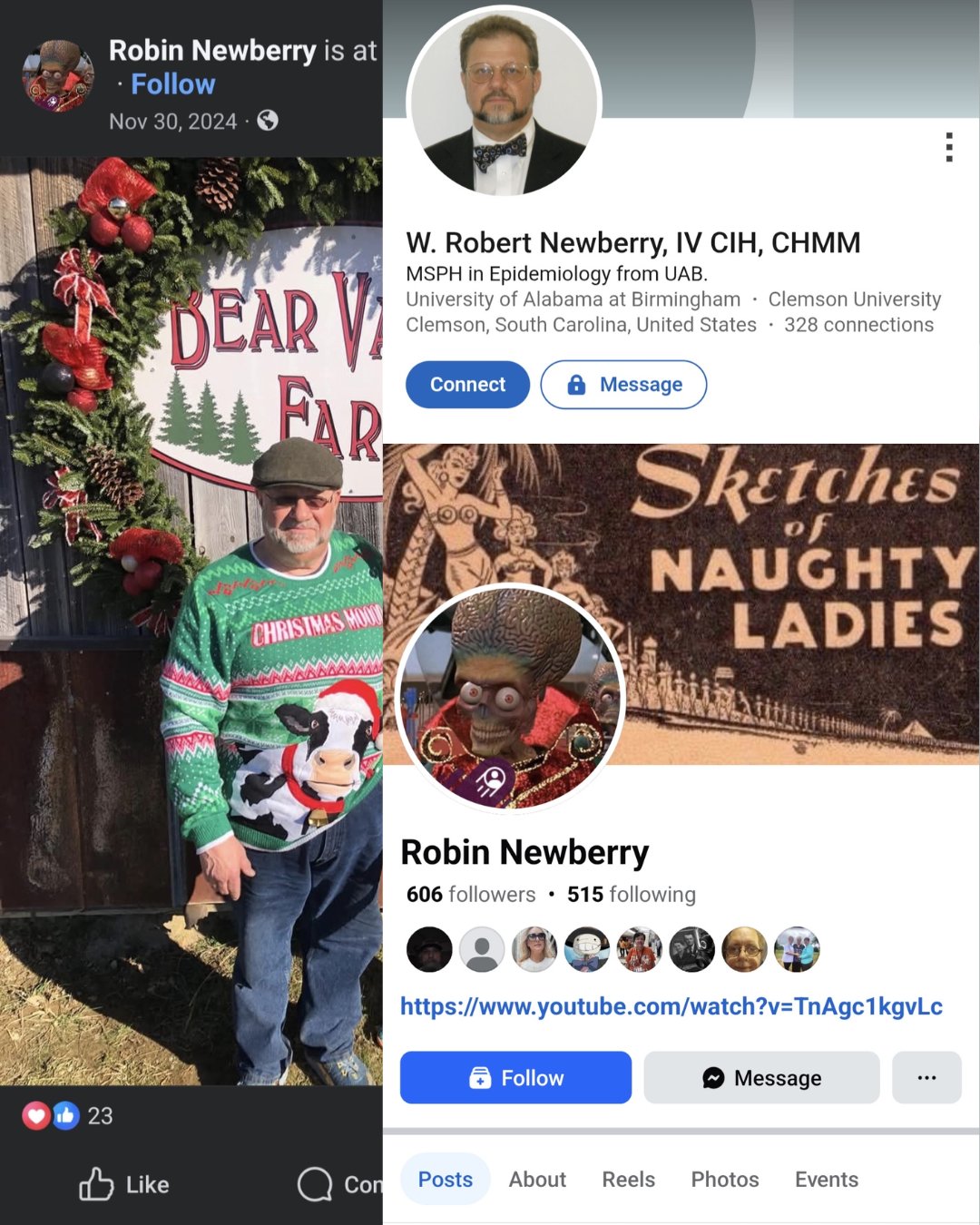
Task: Follow Robin Newberry from the post header
Action: 173,84
